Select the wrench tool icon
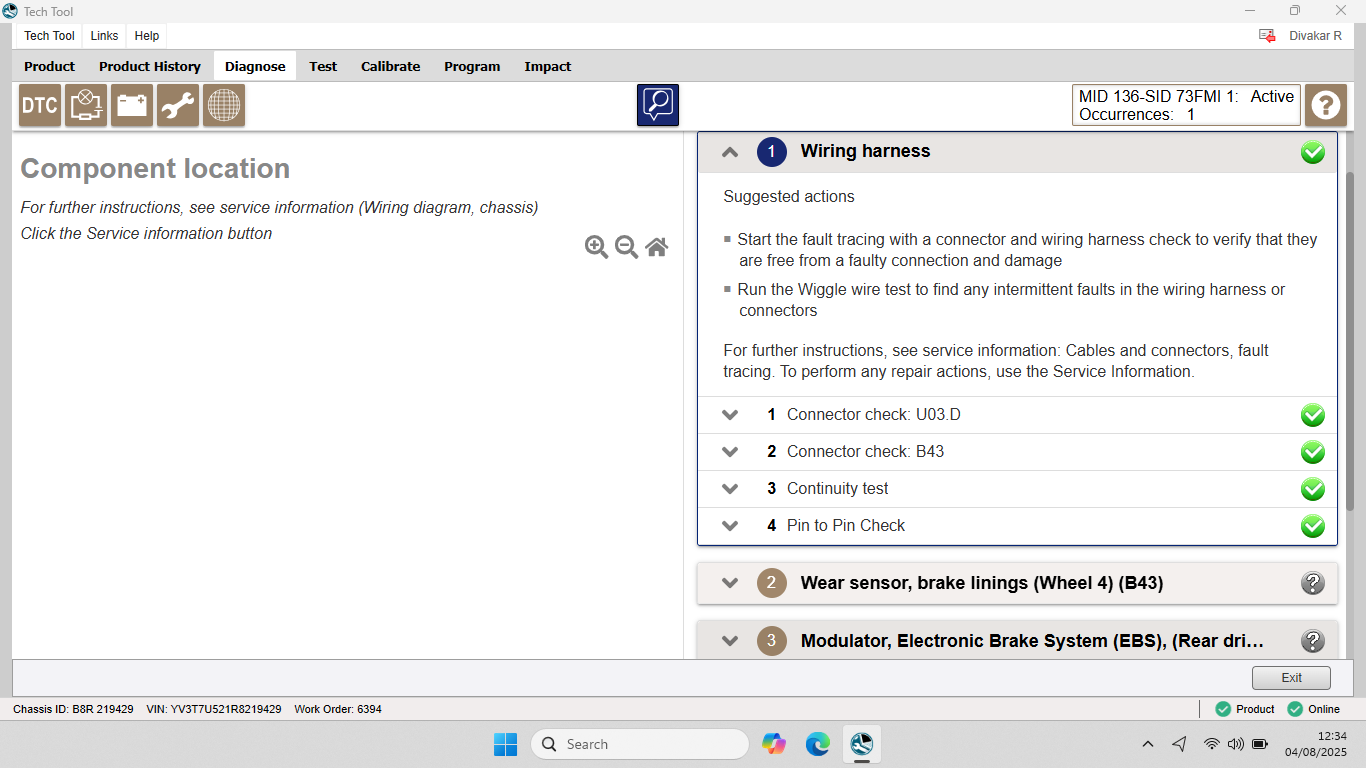This screenshot has height=768, width=1366. (178, 105)
